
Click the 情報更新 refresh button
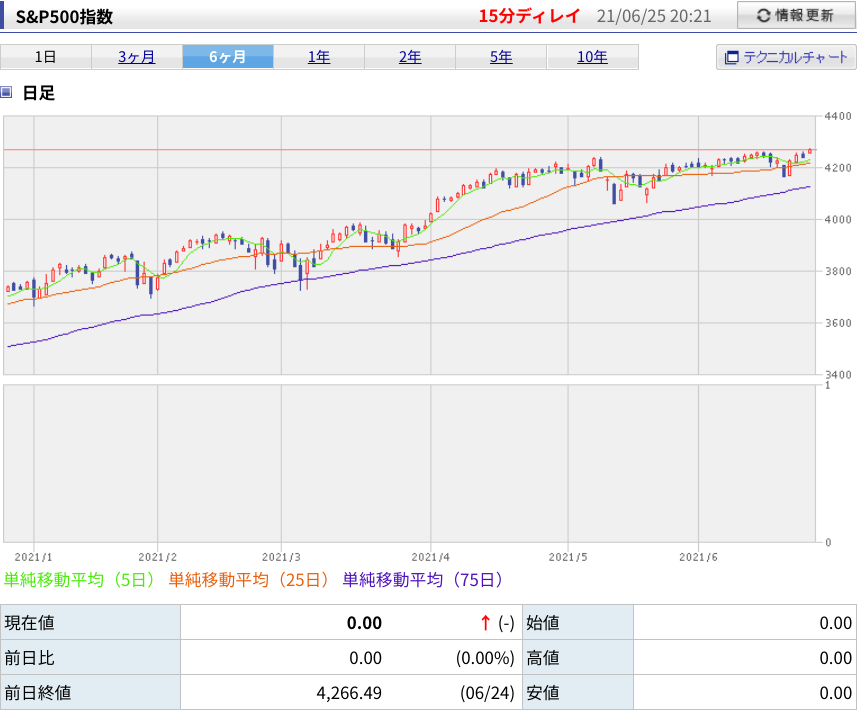point(796,15)
